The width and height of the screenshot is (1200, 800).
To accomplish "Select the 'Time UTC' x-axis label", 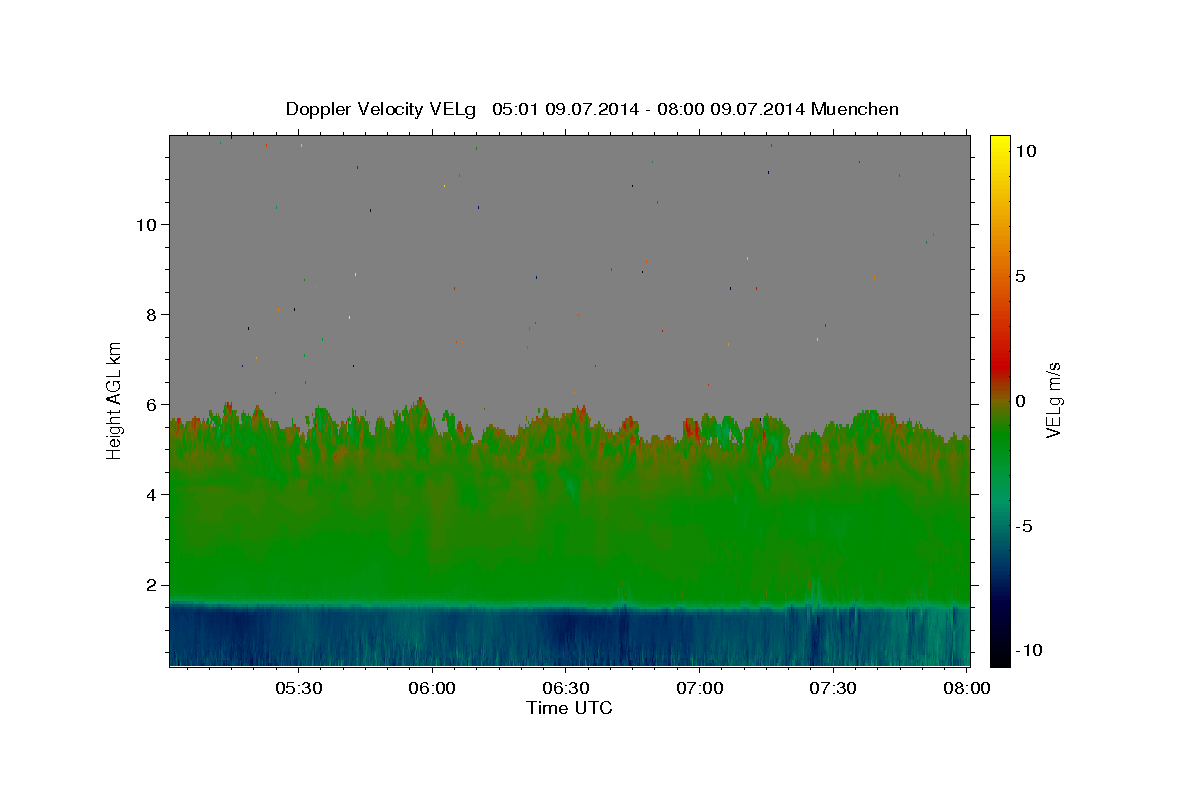I will [x=569, y=708].
